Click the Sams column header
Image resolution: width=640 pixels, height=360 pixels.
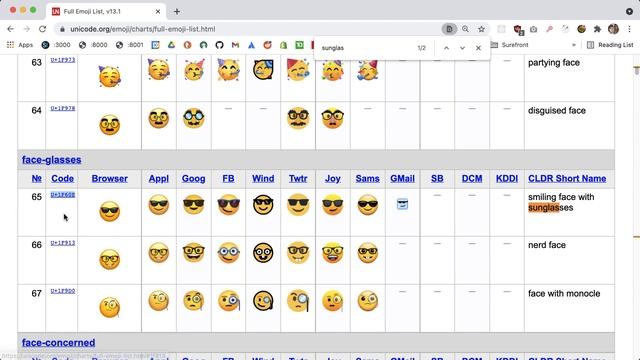(367, 178)
